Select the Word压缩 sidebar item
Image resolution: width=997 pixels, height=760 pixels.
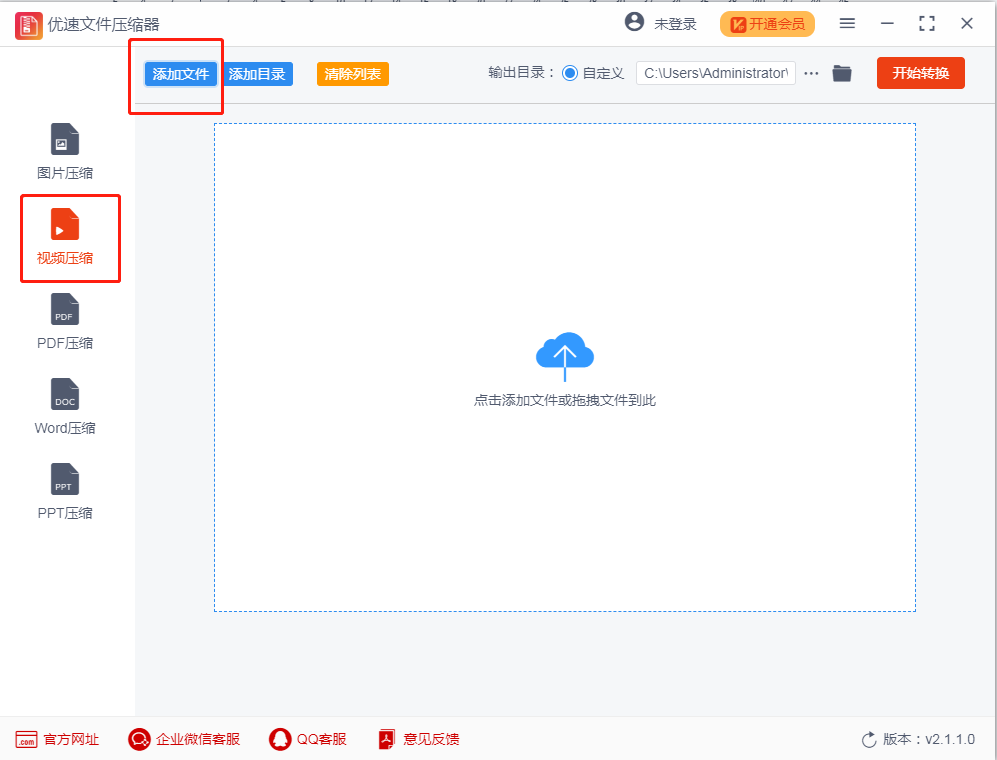pos(65,407)
